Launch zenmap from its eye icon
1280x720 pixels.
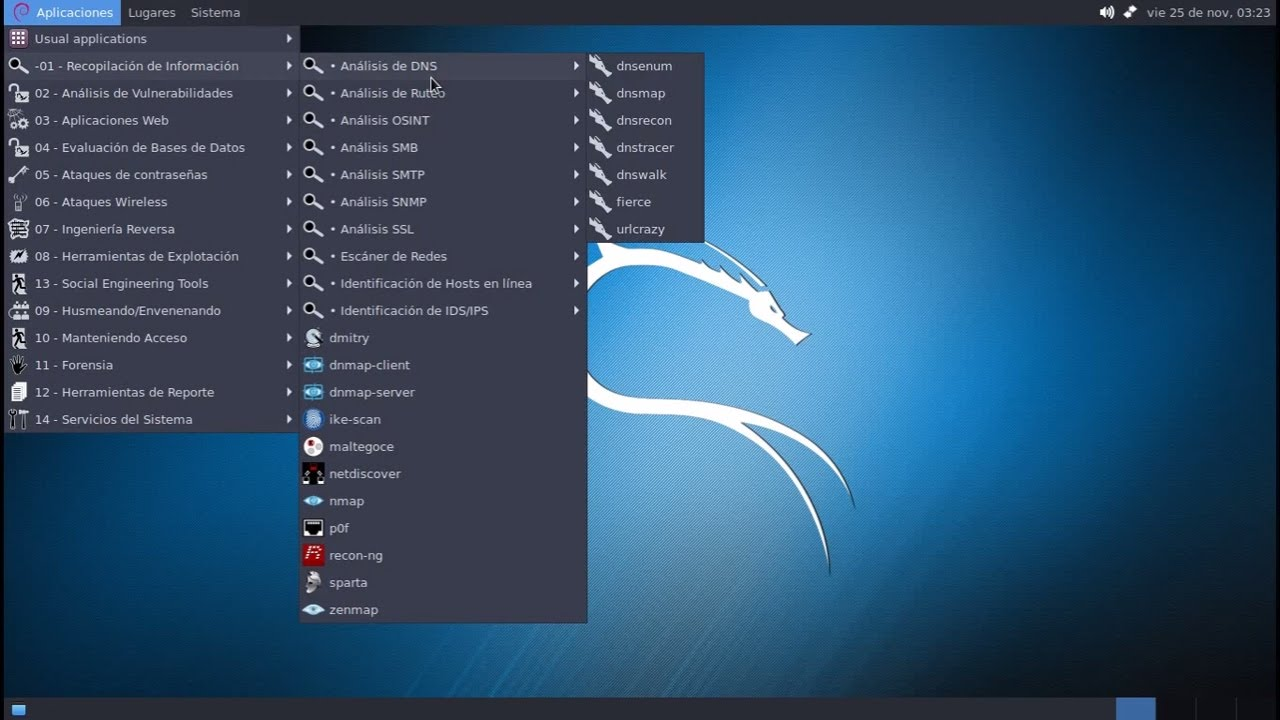pos(314,610)
